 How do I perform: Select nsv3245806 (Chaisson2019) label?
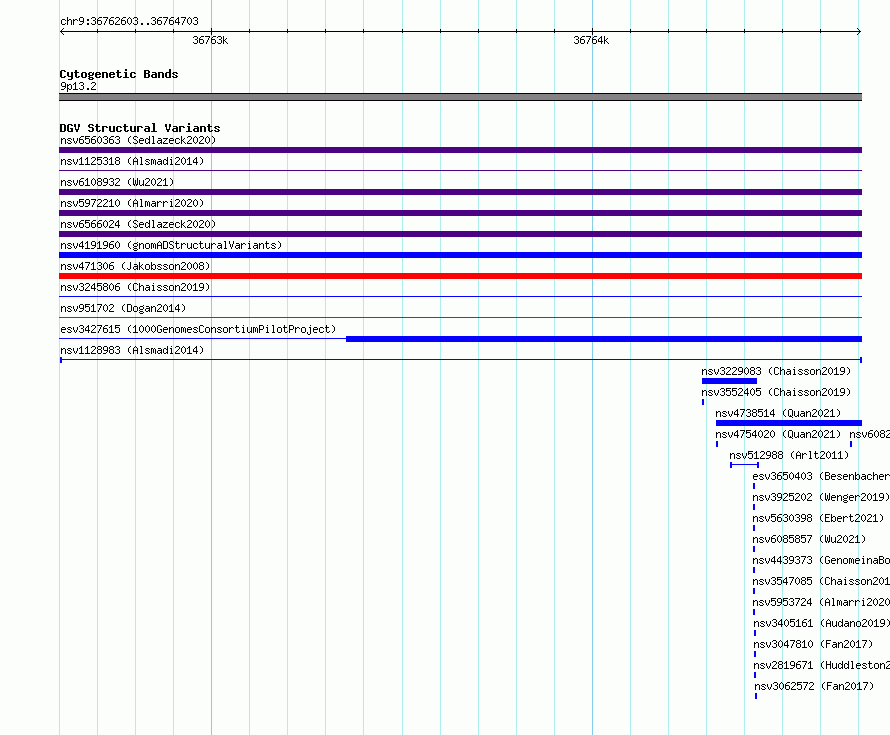pos(135,287)
